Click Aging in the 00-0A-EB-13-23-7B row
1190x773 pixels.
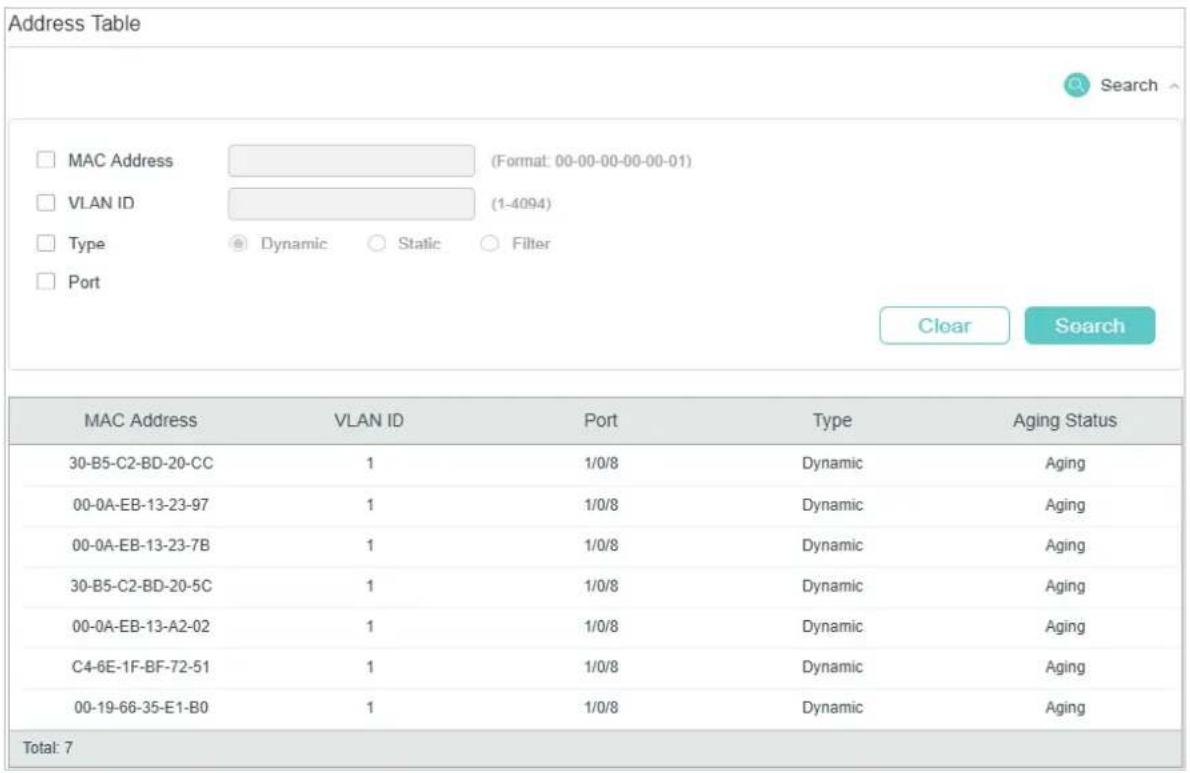(1065, 546)
